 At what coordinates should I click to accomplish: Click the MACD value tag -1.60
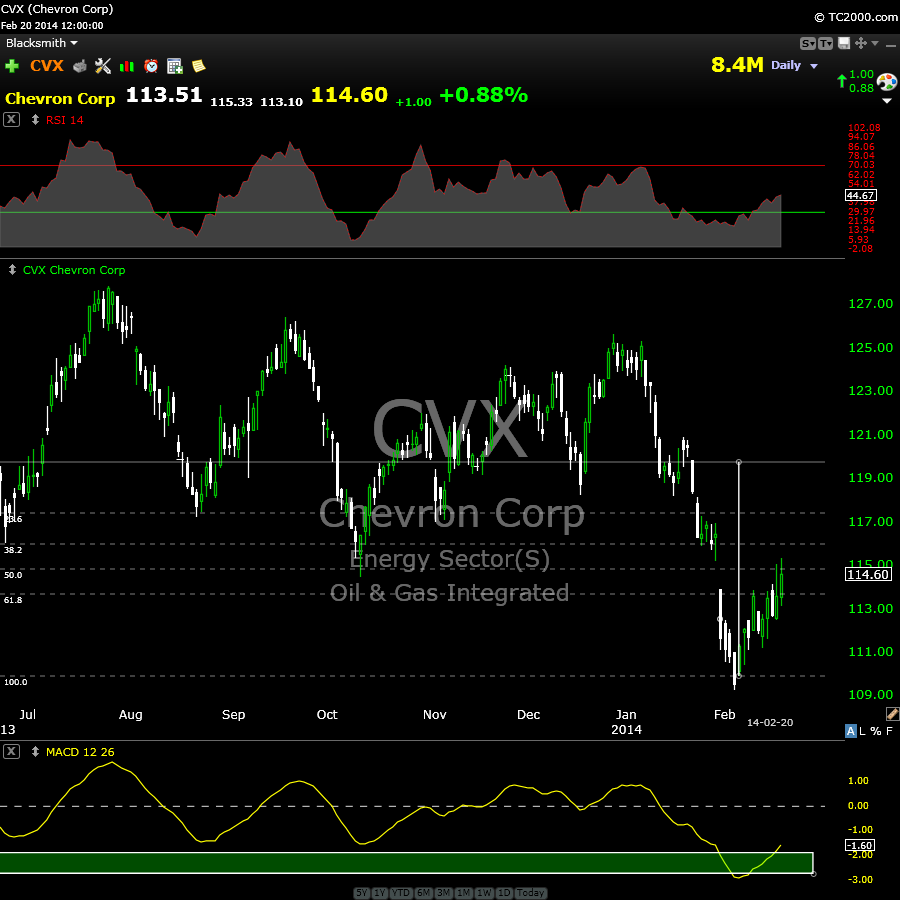click(x=860, y=845)
